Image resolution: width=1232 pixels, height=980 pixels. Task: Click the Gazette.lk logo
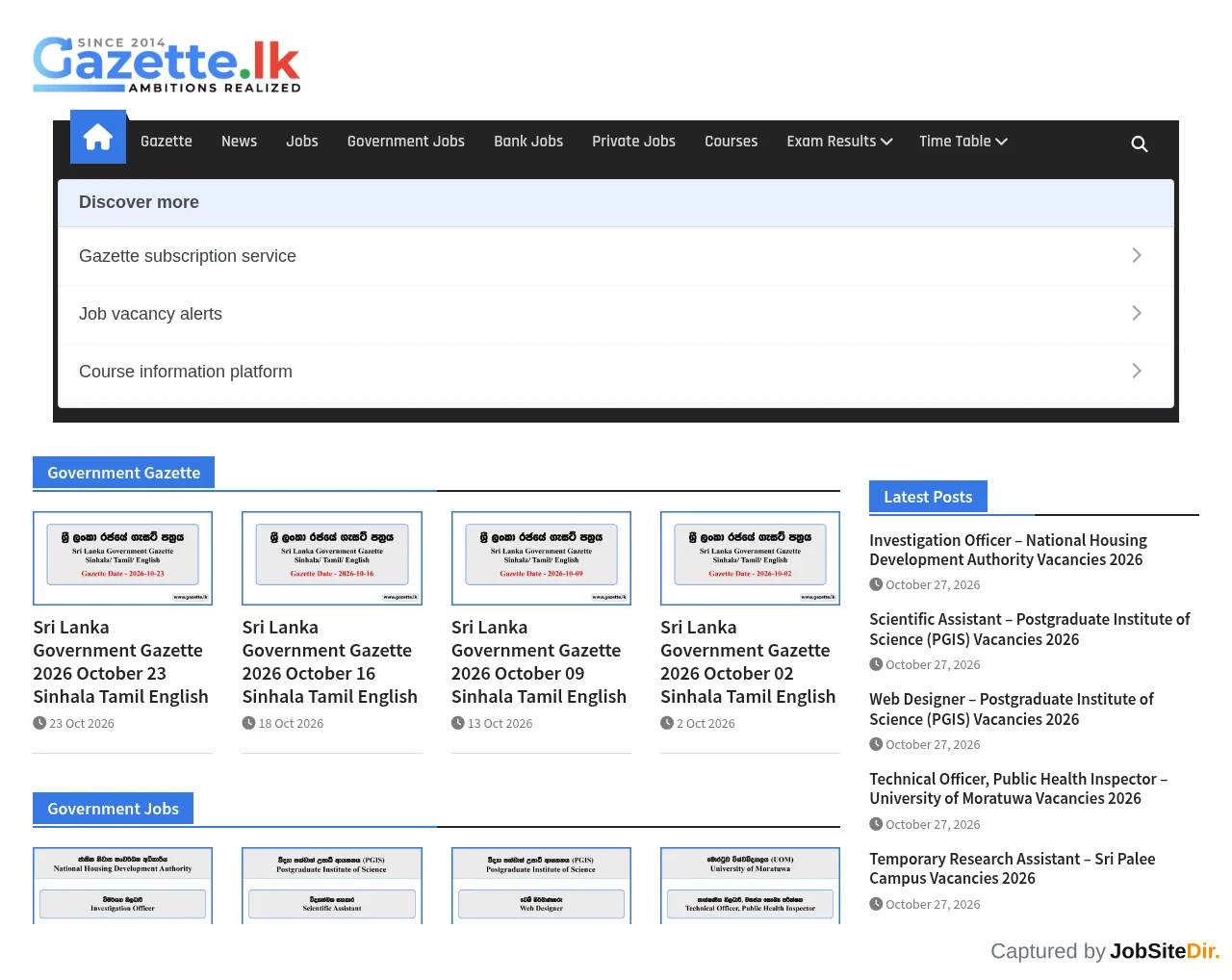click(167, 65)
